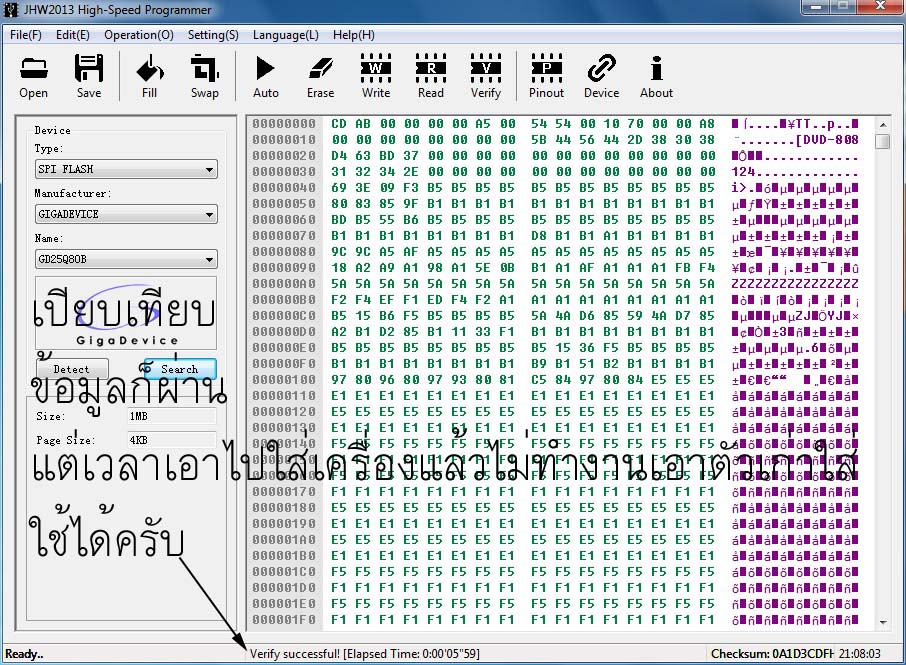Click the Write chip icon
The height and width of the screenshot is (665, 906).
[x=376, y=76]
